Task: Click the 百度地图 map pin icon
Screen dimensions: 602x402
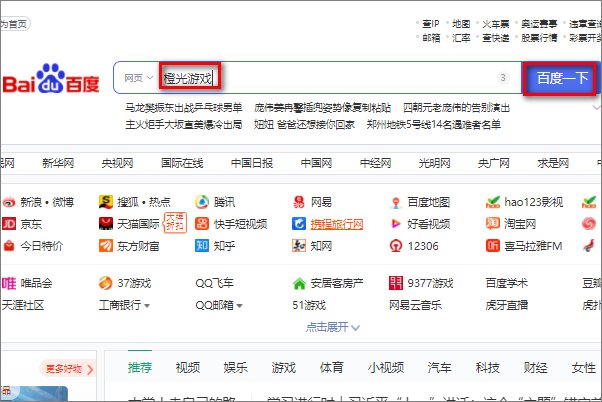Action: click(396, 202)
